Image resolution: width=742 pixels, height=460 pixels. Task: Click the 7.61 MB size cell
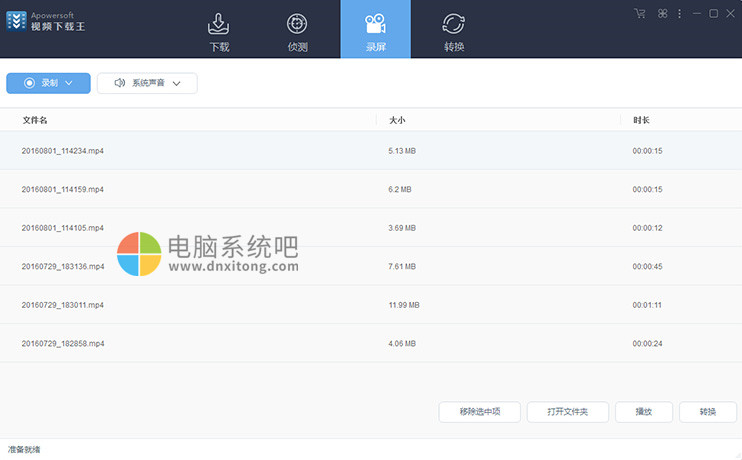coord(402,266)
